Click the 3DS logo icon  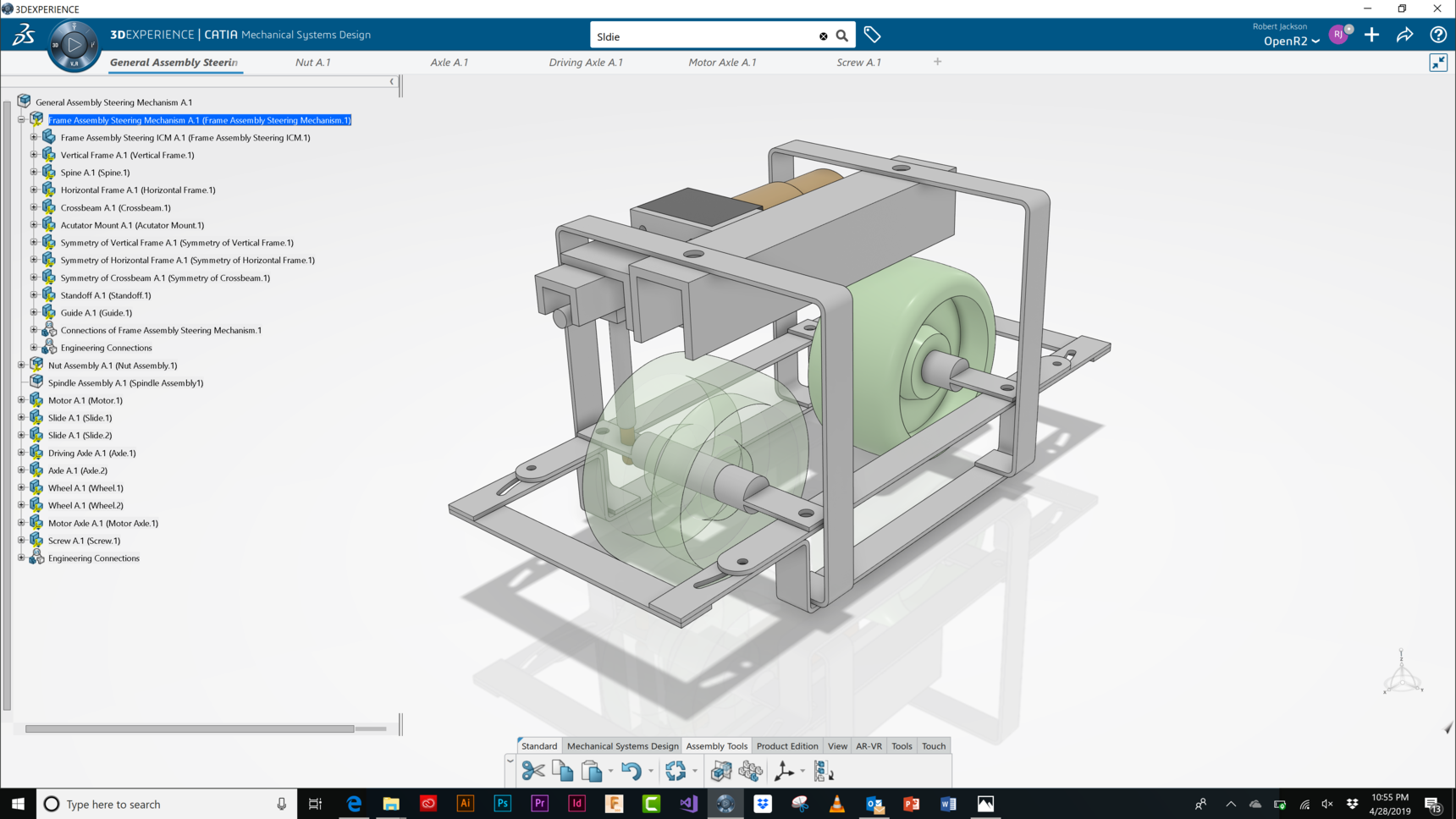point(23,35)
